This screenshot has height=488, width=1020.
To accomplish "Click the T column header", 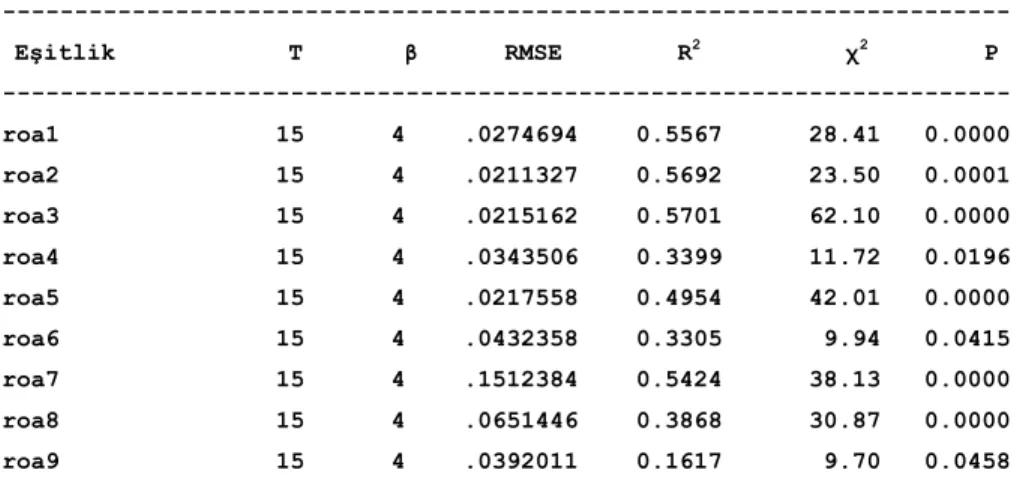I will [x=295, y=53].
